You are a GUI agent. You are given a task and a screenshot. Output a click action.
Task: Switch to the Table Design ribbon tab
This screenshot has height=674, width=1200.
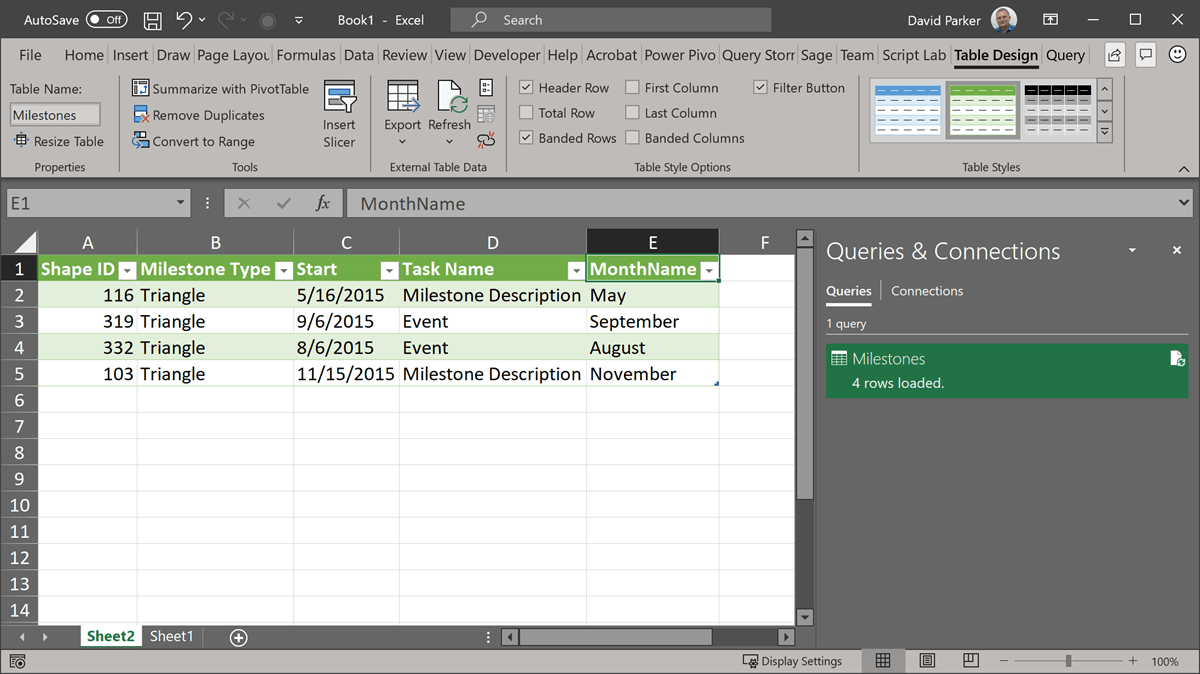coord(995,55)
